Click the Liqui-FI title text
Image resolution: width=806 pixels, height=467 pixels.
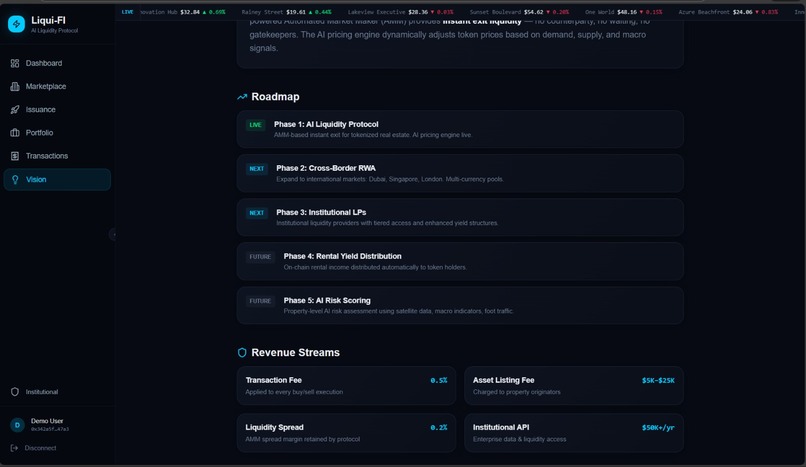click(x=48, y=20)
